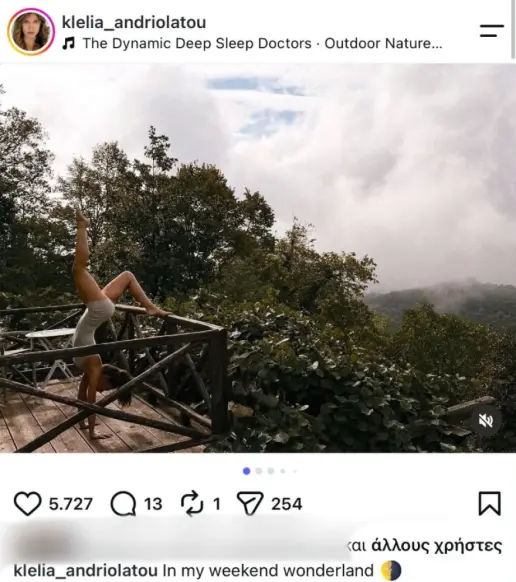Unmute video with speaker icon
Viewport: 516px width, 582px height.
(486, 421)
